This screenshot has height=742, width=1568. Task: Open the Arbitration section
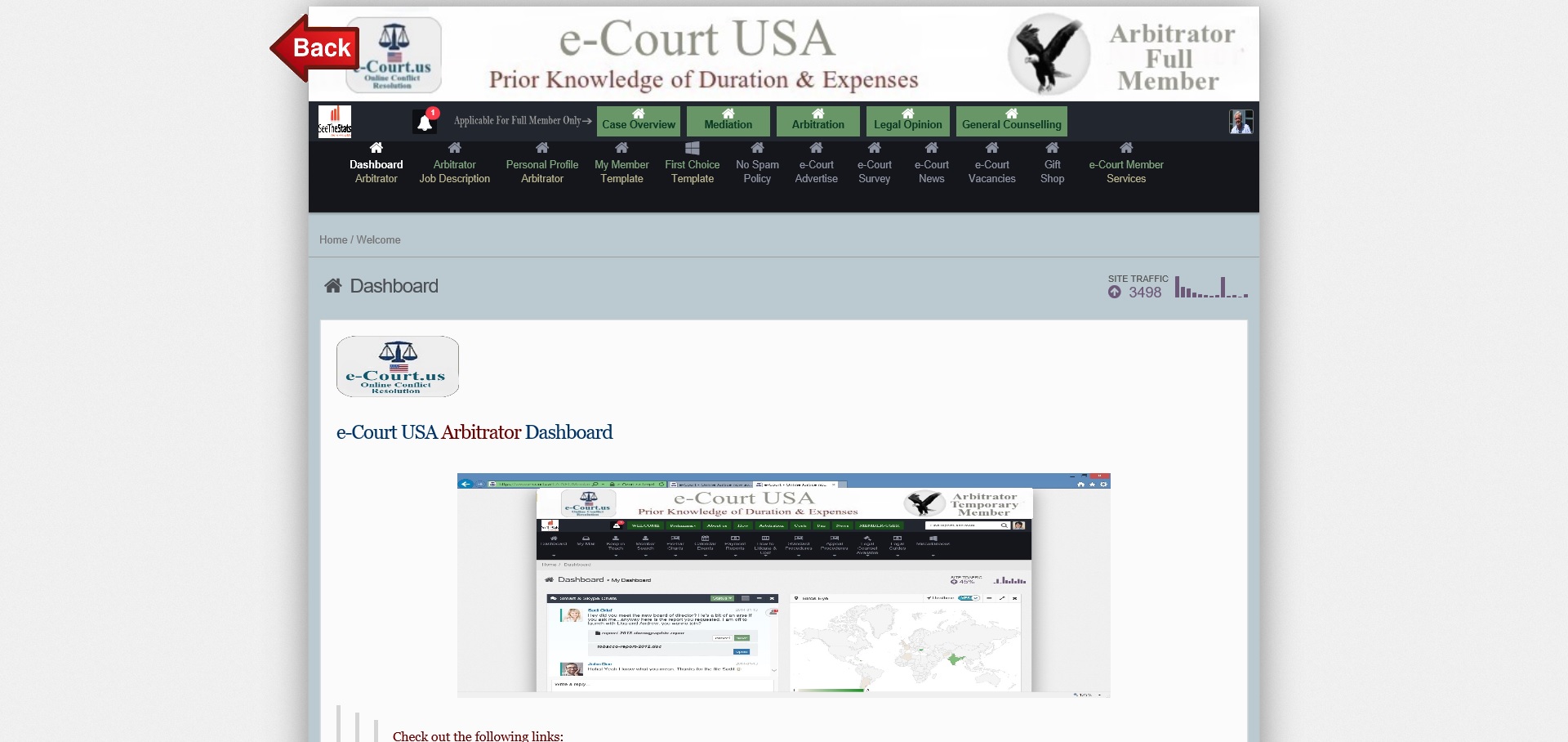point(818,122)
